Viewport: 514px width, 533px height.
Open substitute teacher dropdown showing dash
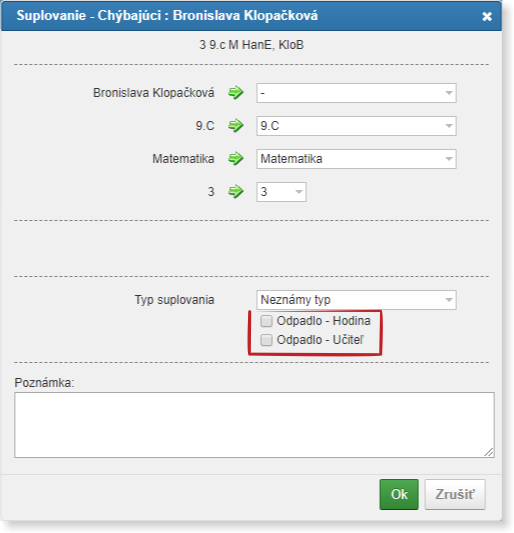(356, 93)
